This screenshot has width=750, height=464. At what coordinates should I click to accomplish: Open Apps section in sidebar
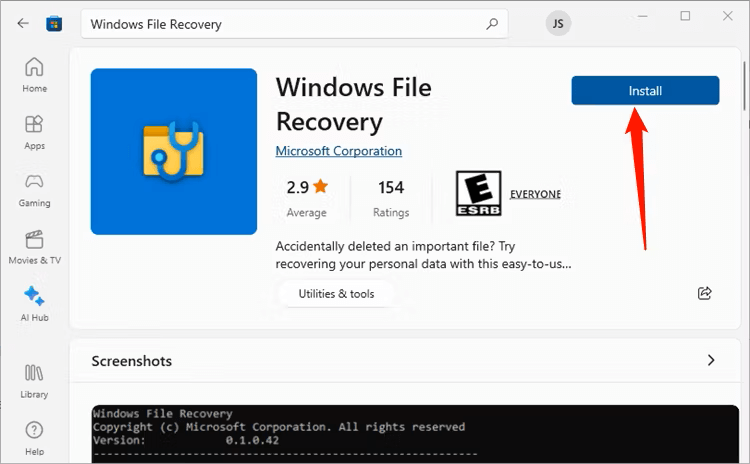pyautogui.click(x=34, y=131)
